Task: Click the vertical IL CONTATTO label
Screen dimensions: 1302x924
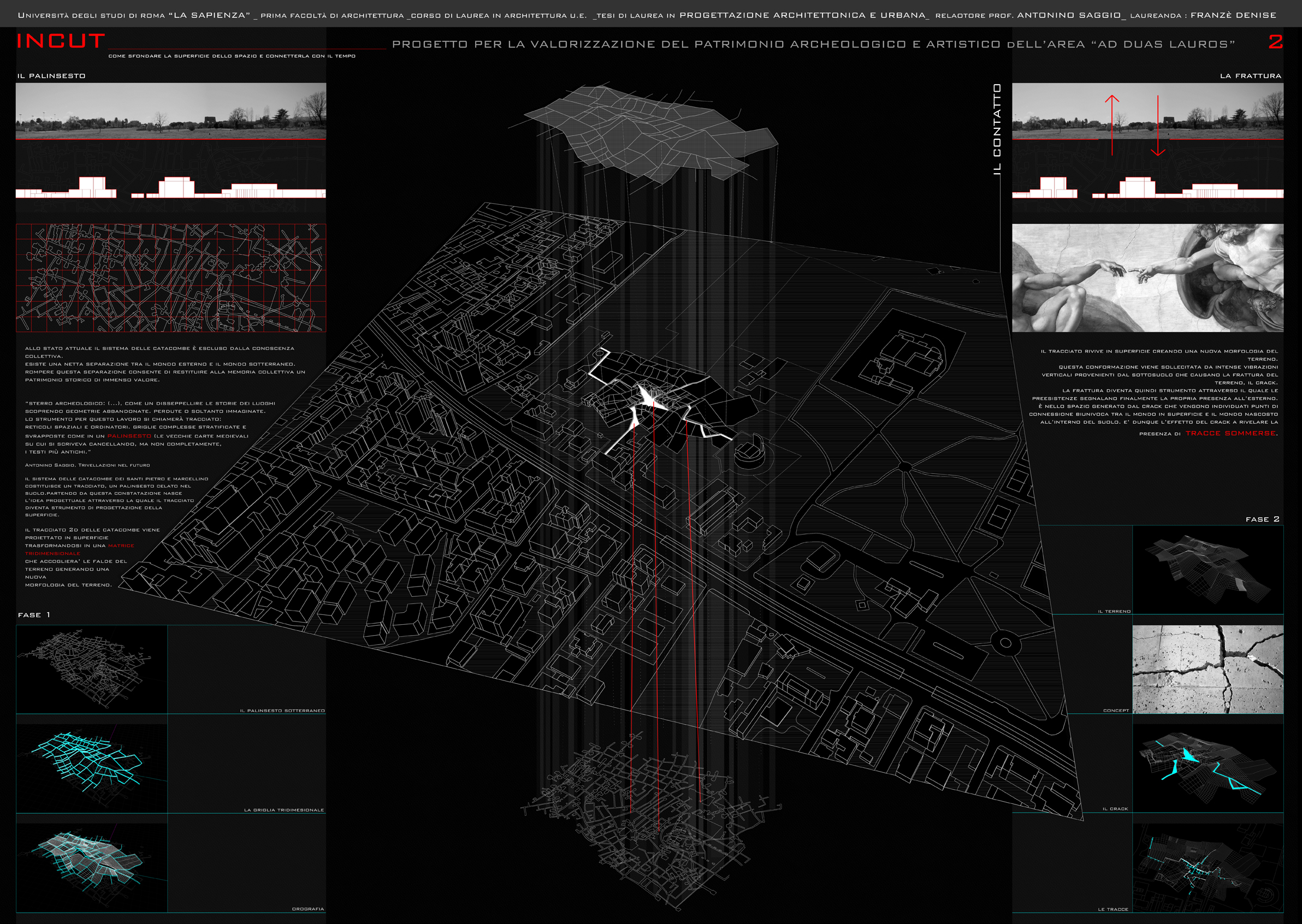Action: pos(996,130)
